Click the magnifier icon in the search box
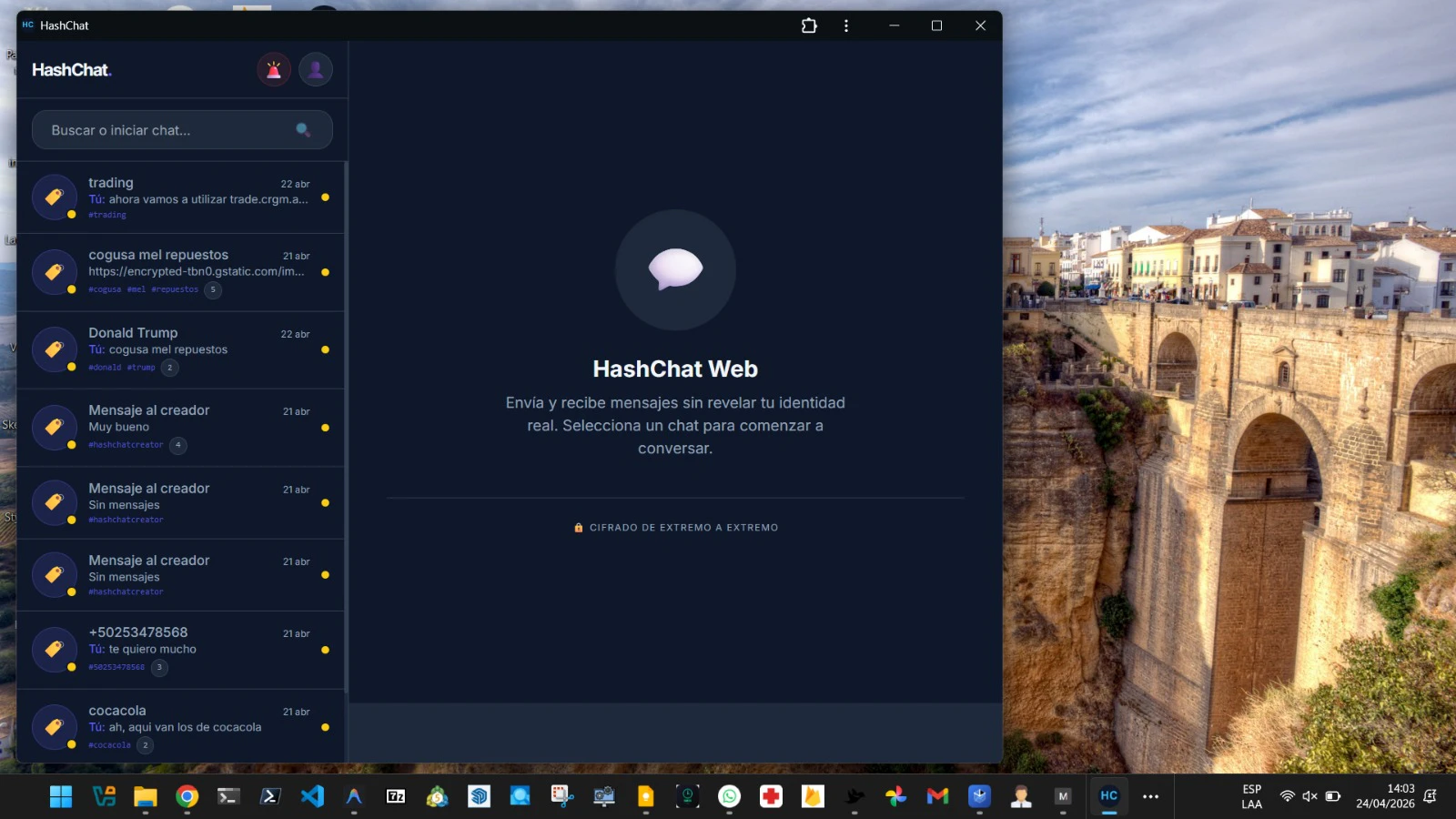This screenshot has width=1456, height=819. [303, 130]
